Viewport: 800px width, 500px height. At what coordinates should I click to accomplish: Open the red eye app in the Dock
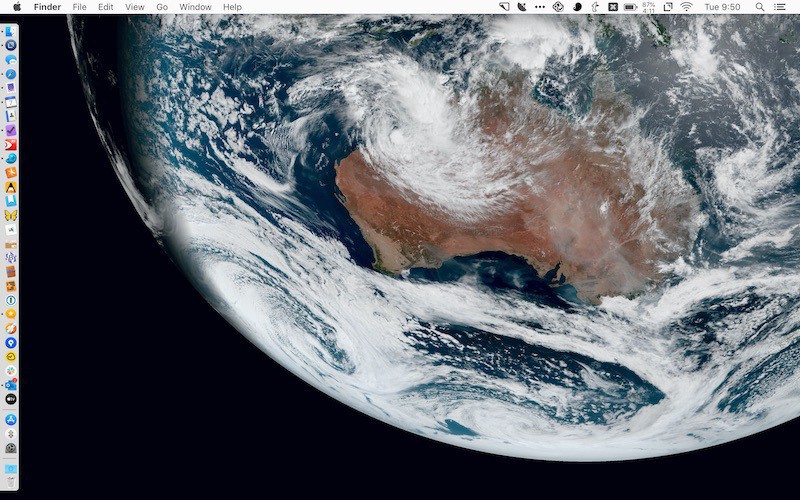11,145
